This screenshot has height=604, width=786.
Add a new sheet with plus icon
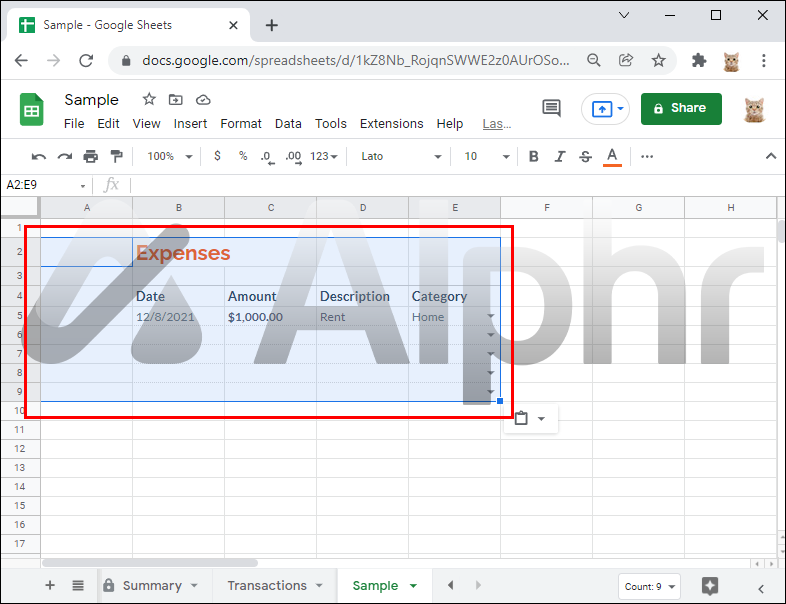coord(50,585)
